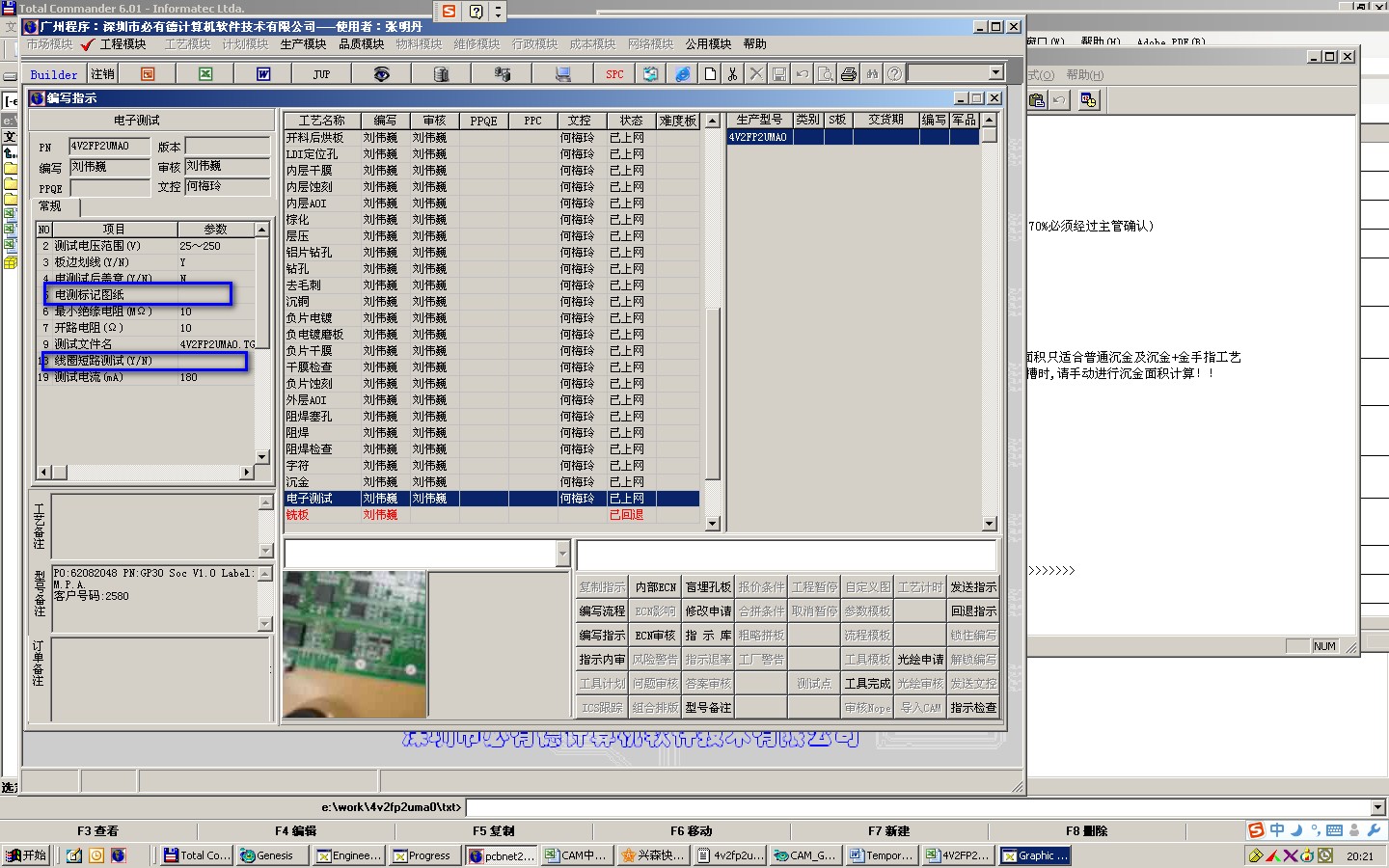Click the 版本 input field
1389x868 pixels.
pyautogui.click(x=228, y=147)
